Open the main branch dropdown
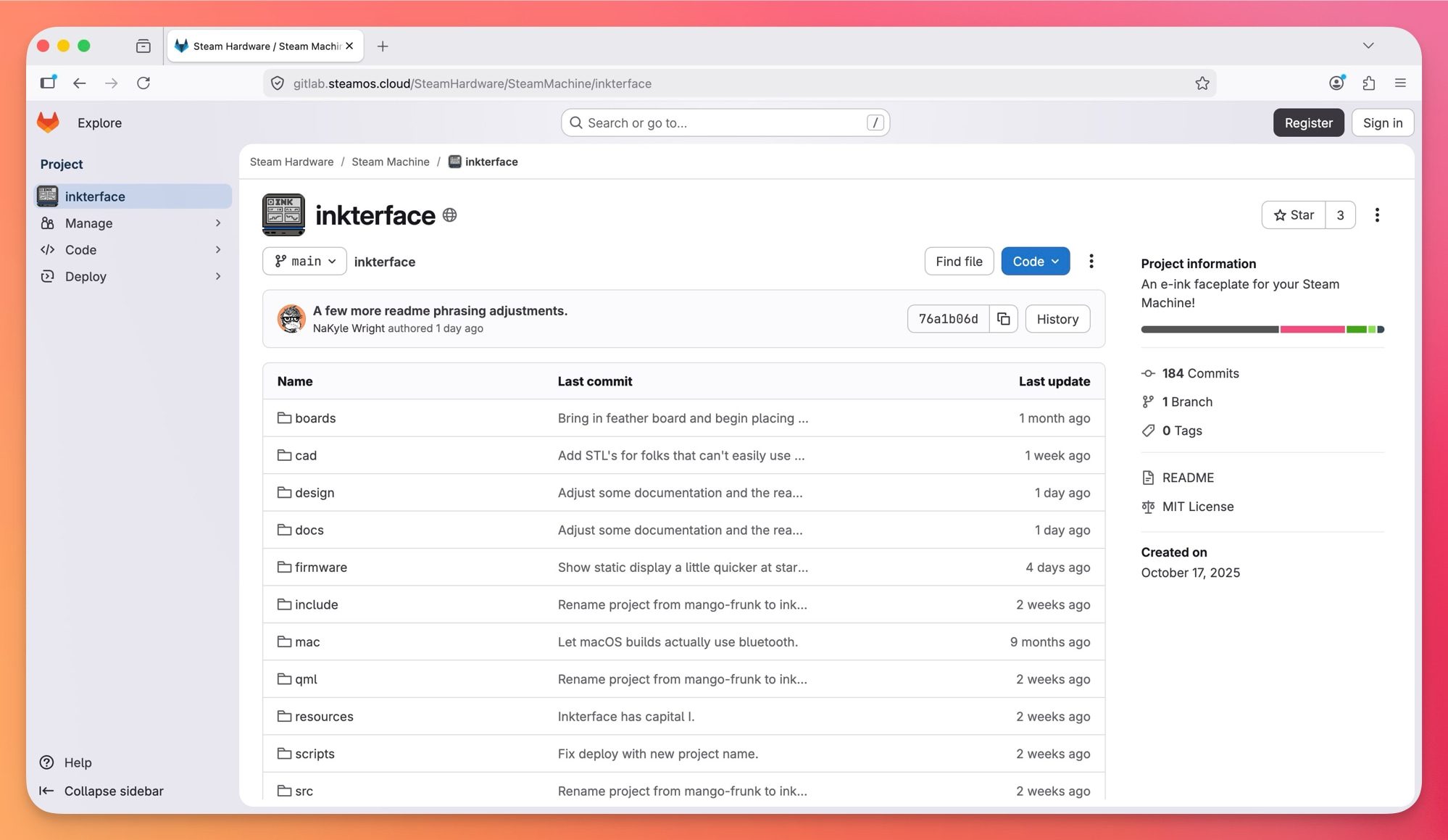Viewport: 1448px width, 840px height. [x=304, y=261]
